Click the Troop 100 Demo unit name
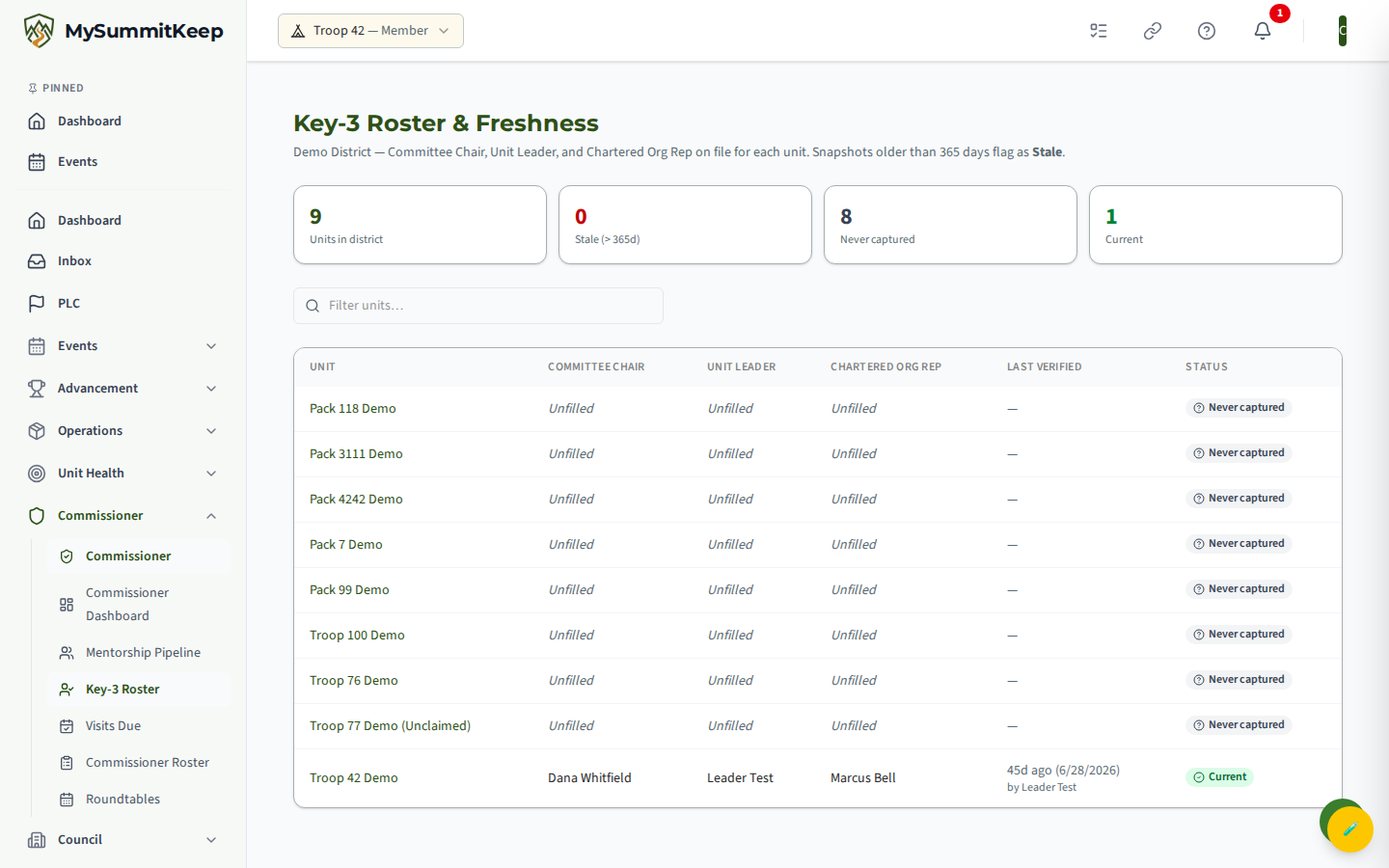Viewport: 1389px width, 868px height. click(357, 636)
